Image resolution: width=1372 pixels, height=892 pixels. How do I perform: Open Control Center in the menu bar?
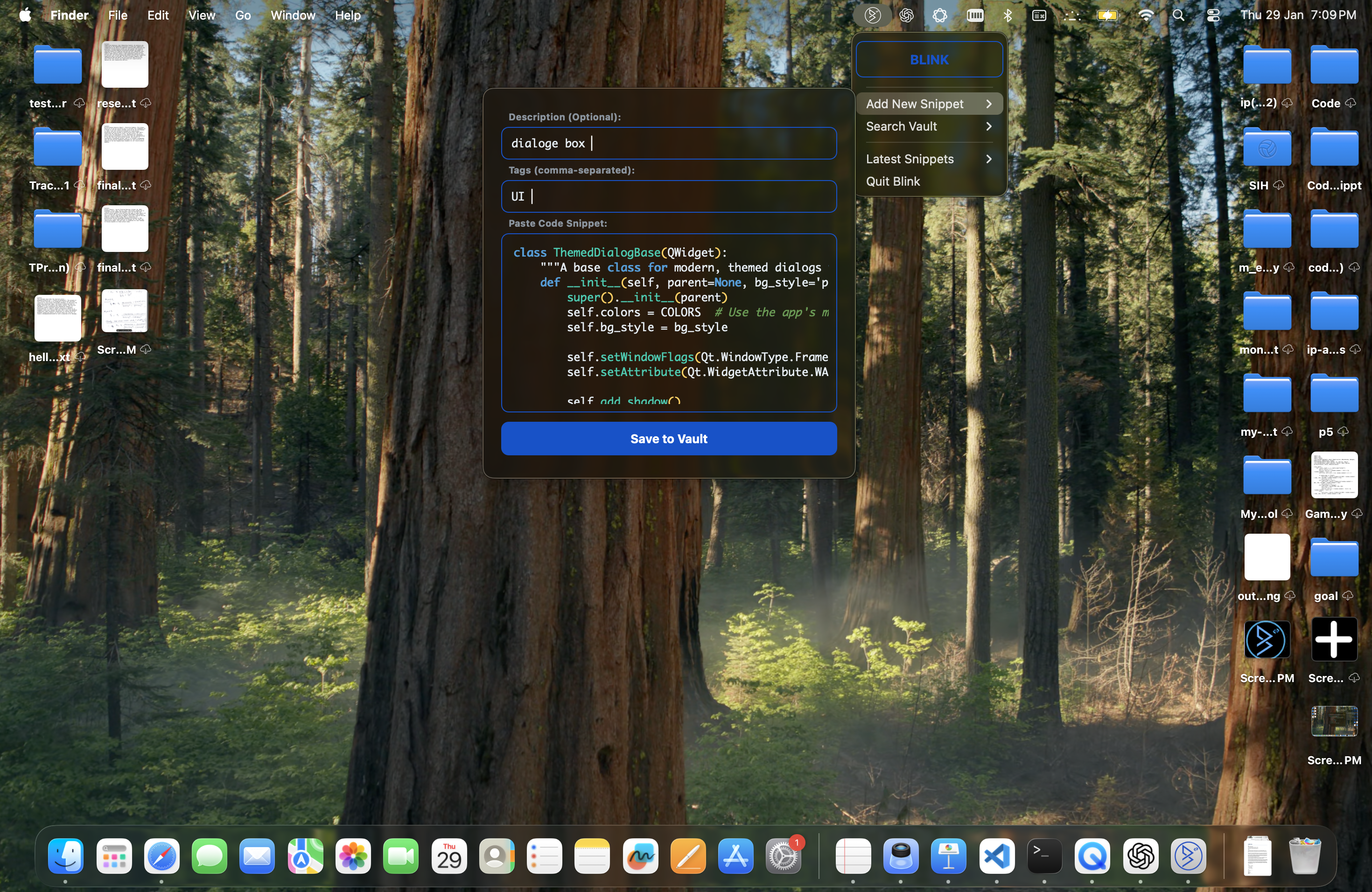pos(1213,15)
